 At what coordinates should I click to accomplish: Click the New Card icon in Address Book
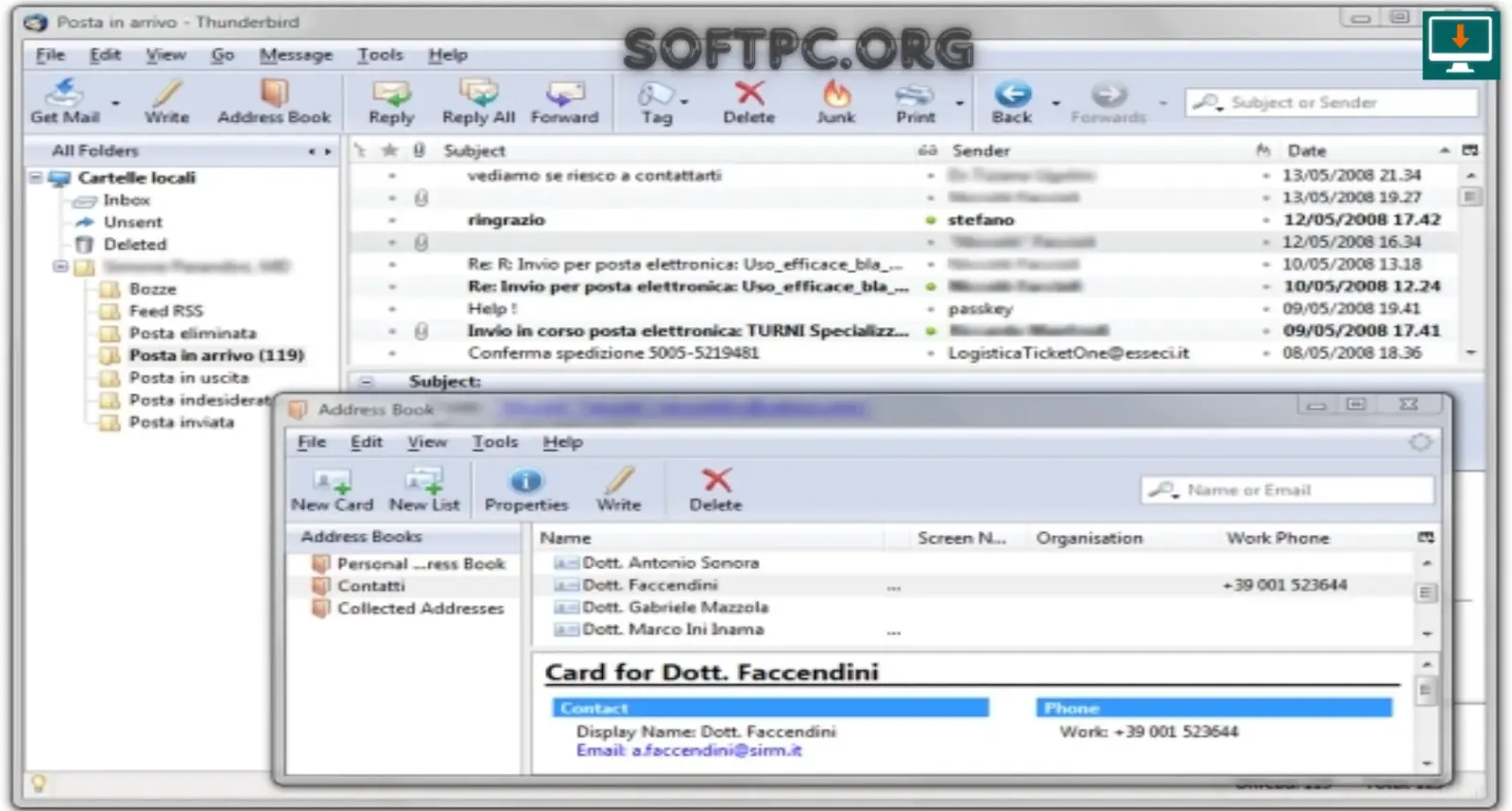pyautogui.click(x=332, y=481)
